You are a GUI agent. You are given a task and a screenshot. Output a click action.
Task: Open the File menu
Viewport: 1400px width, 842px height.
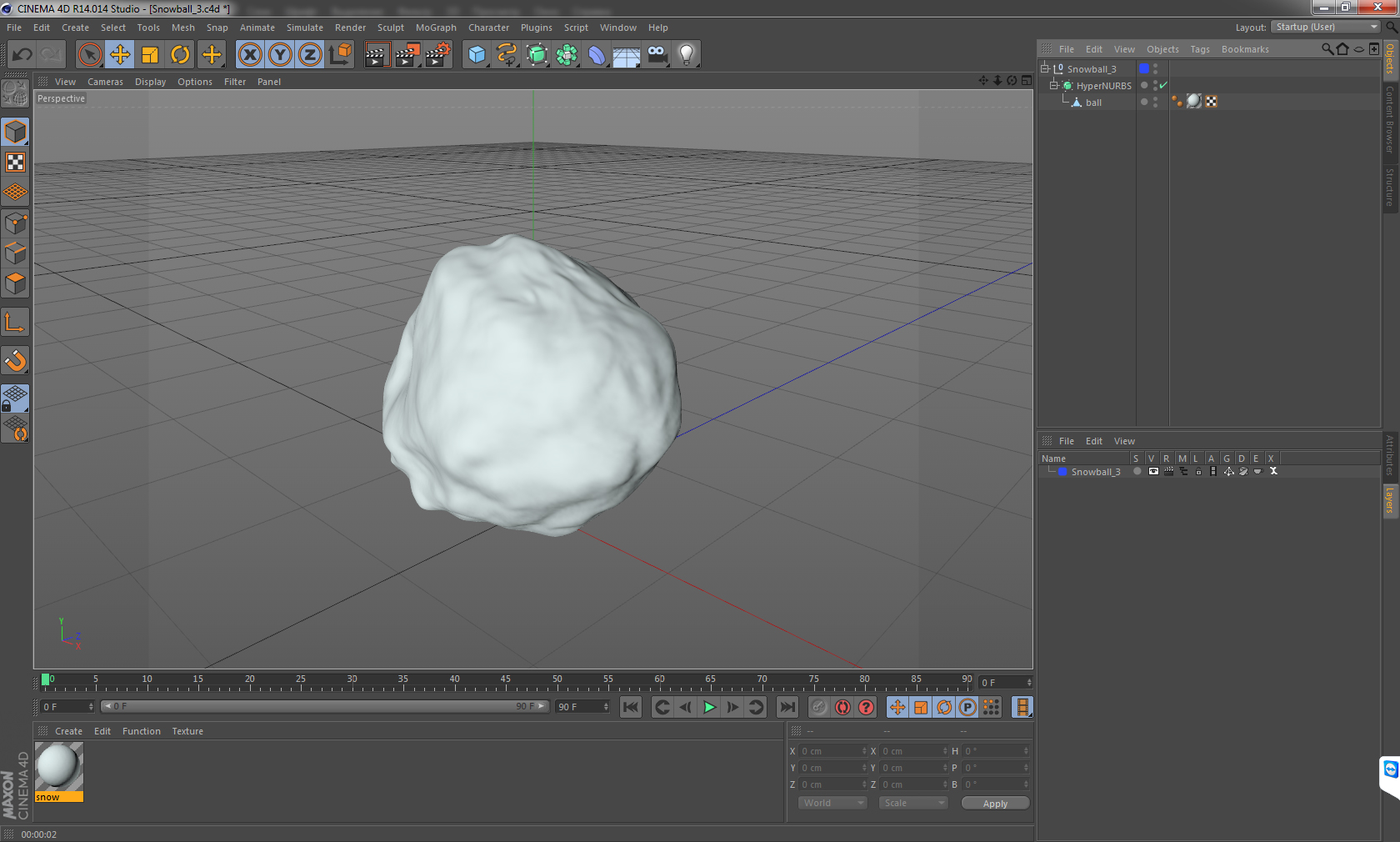pos(14,28)
